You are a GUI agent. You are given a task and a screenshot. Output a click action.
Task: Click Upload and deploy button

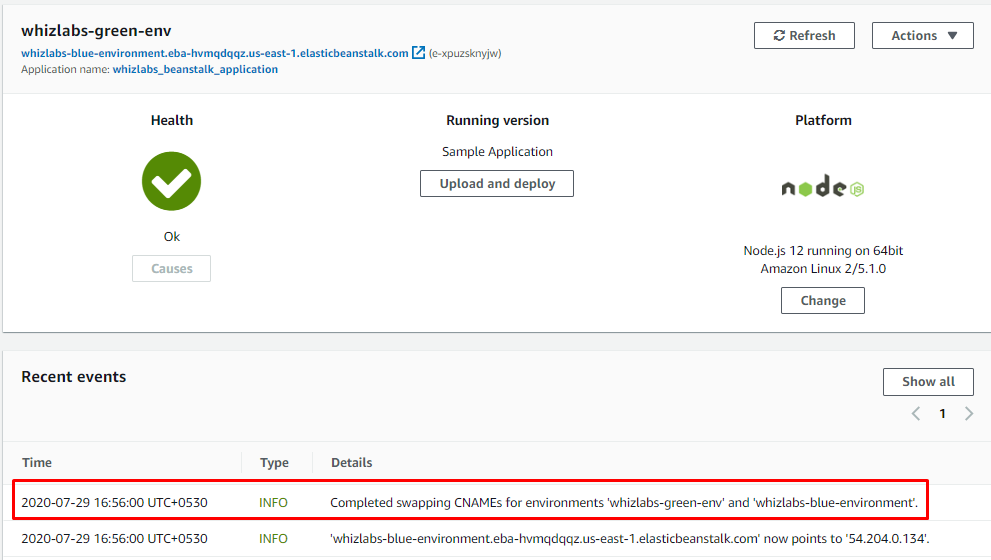[497, 183]
